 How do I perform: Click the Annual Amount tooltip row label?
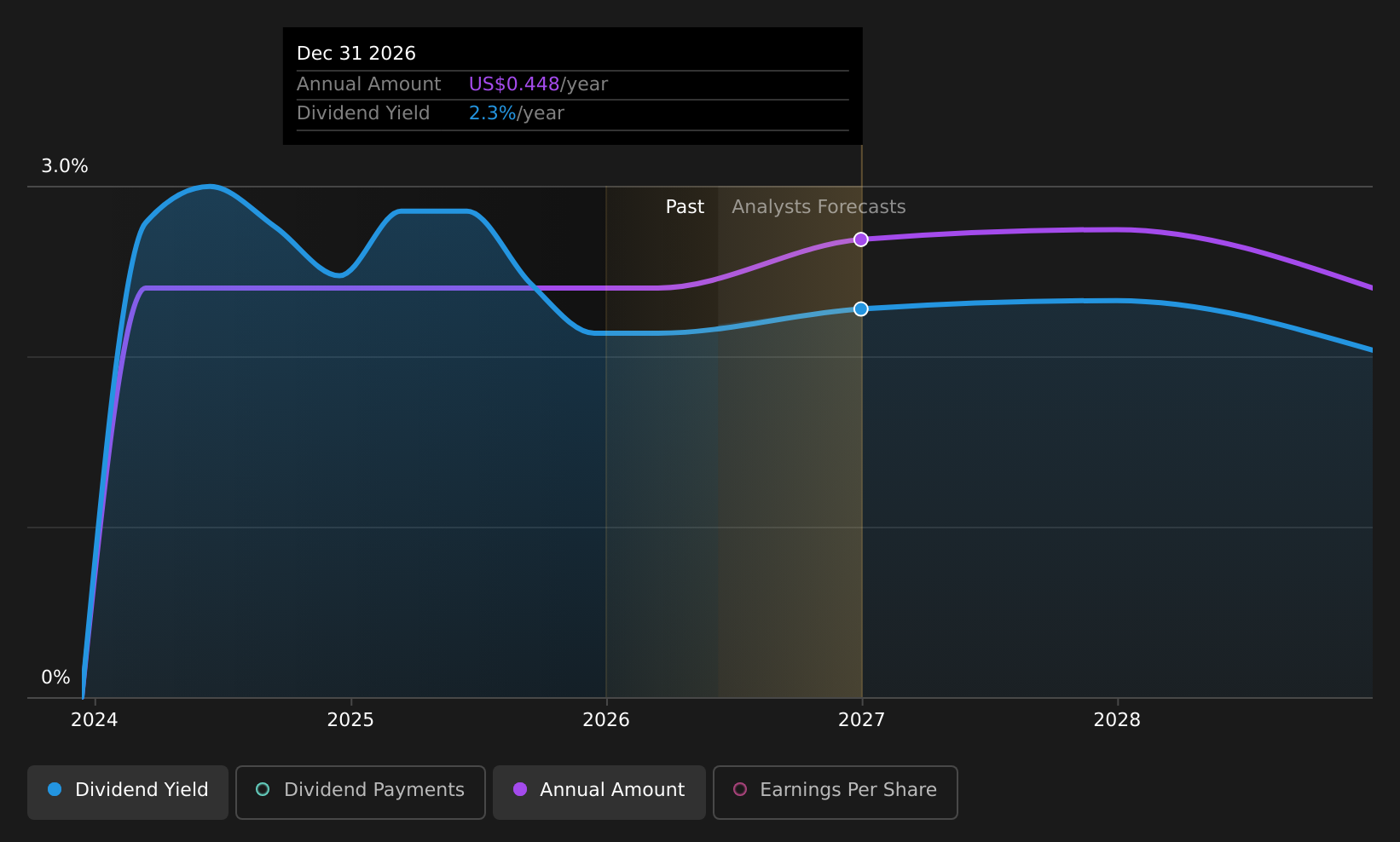[368, 84]
